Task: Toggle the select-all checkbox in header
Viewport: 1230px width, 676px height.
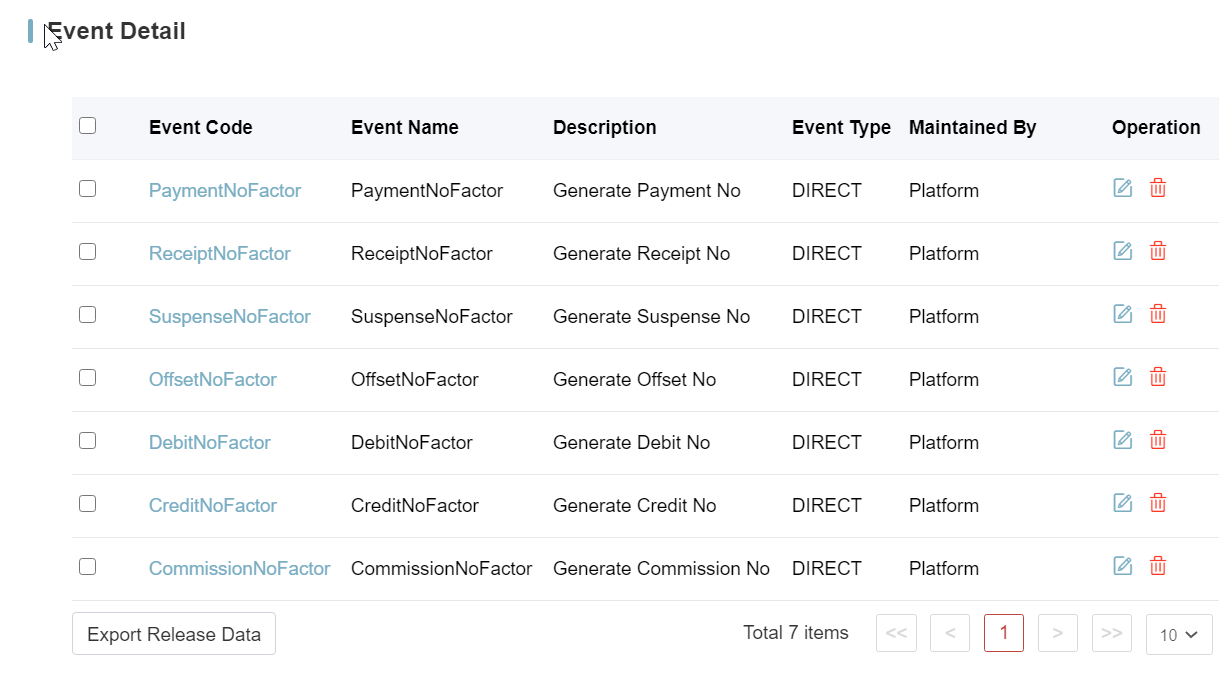Action: pyautogui.click(x=88, y=126)
